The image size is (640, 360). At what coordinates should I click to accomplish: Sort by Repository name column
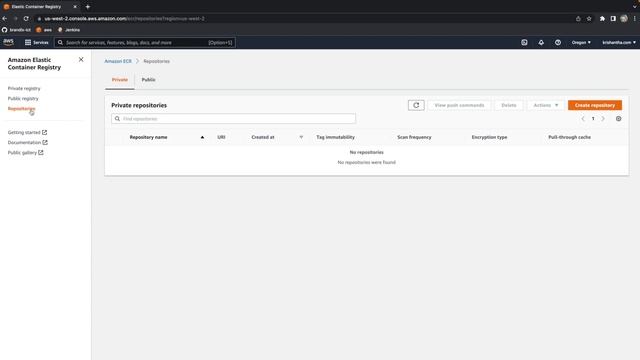pos(149,137)
